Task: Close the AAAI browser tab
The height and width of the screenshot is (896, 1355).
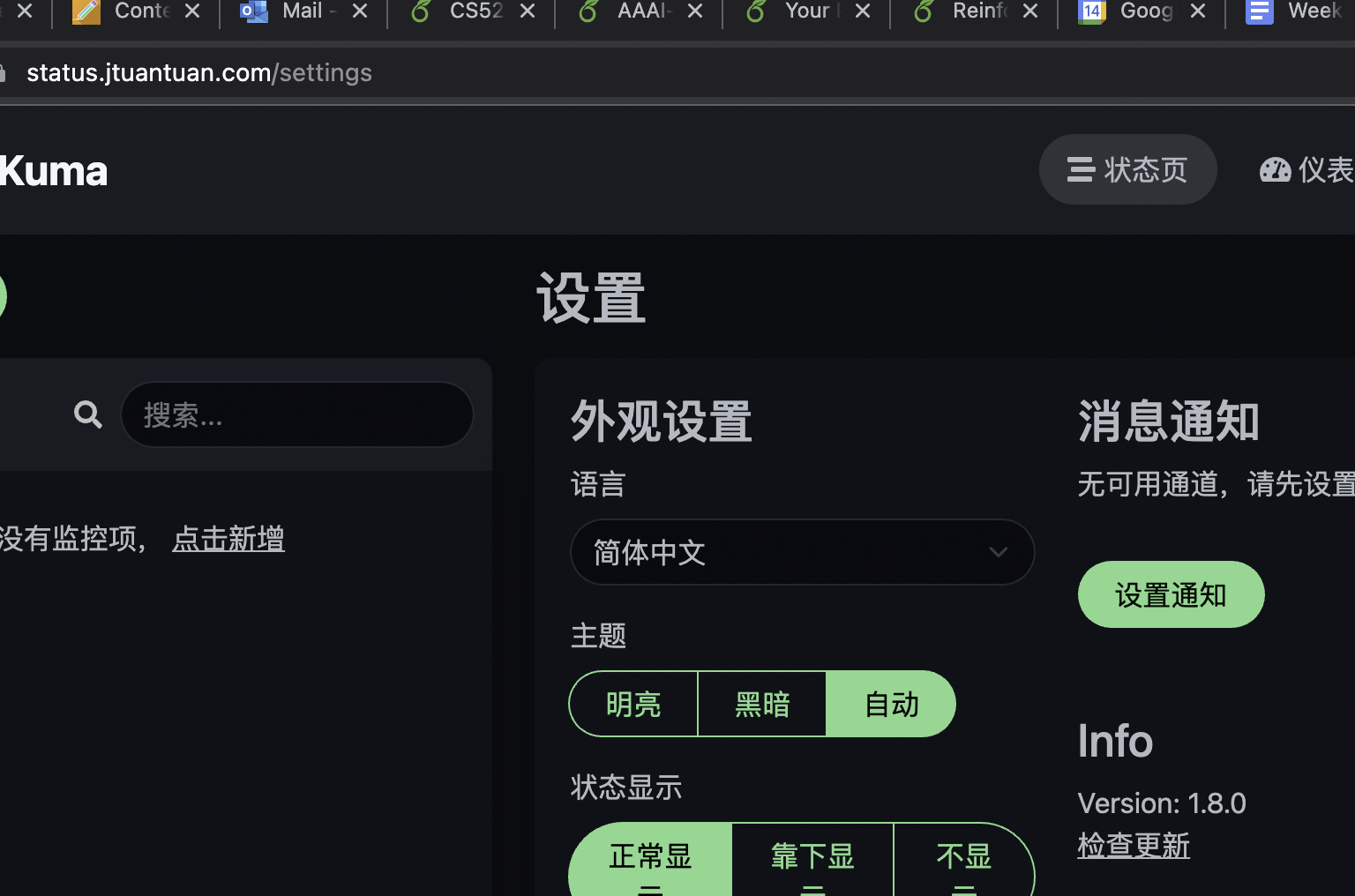Action: tap(695, 11)
